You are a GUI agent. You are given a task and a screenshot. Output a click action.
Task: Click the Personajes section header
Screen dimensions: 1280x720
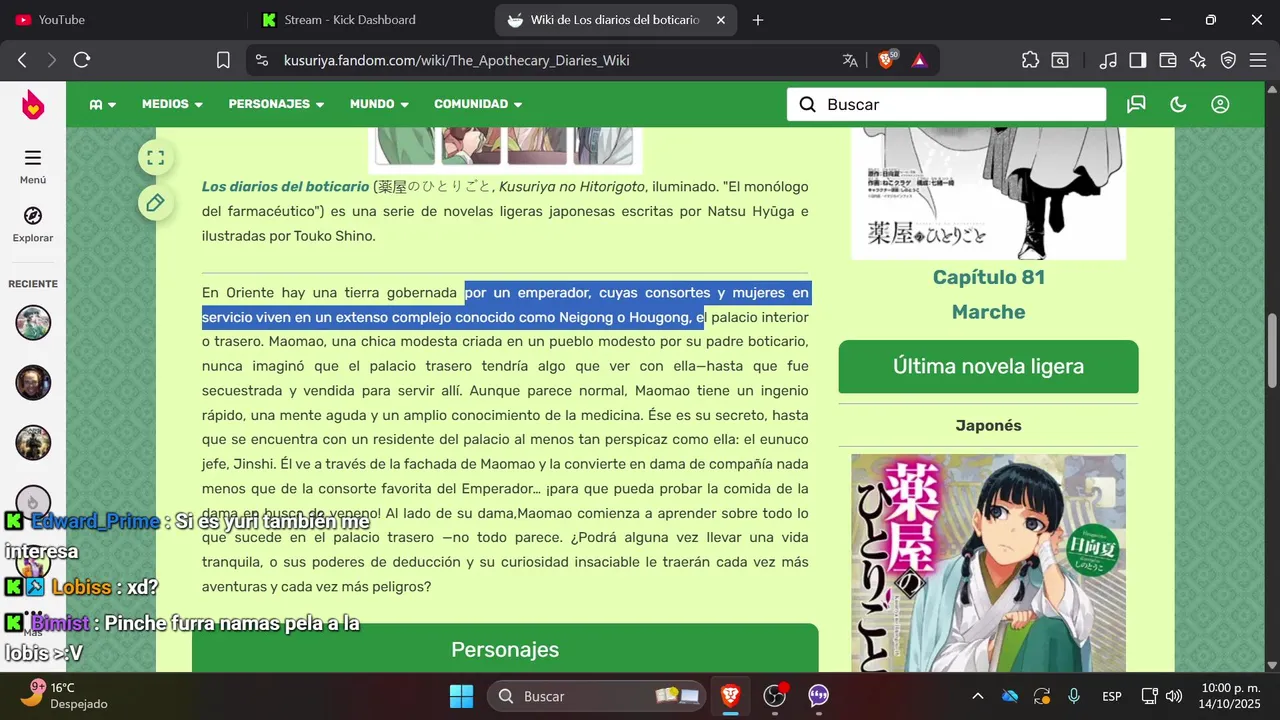pyautogui.click(x=505, y=649)
